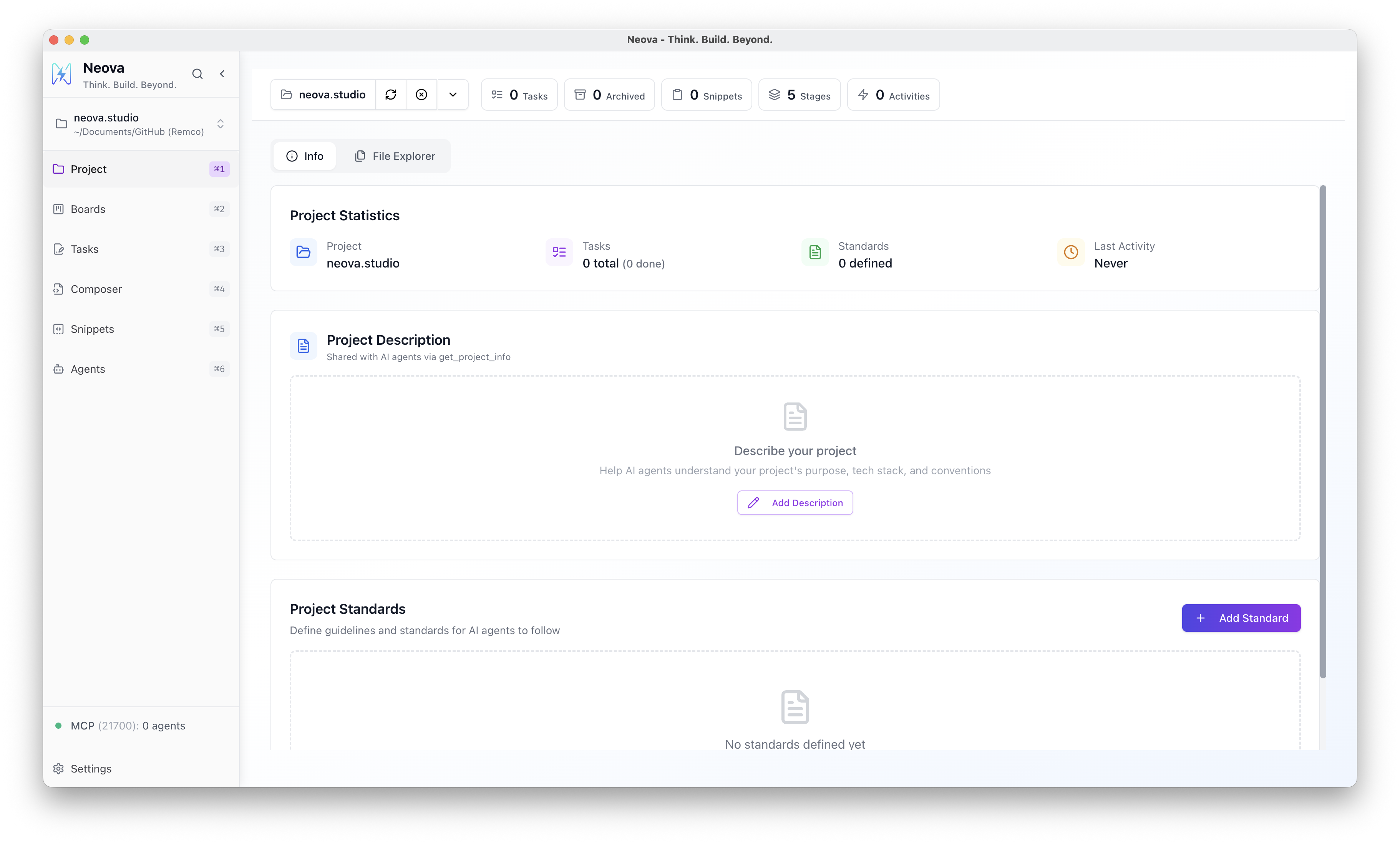Open the Composer panel
1400x844 pixels.
click(95, 289)
